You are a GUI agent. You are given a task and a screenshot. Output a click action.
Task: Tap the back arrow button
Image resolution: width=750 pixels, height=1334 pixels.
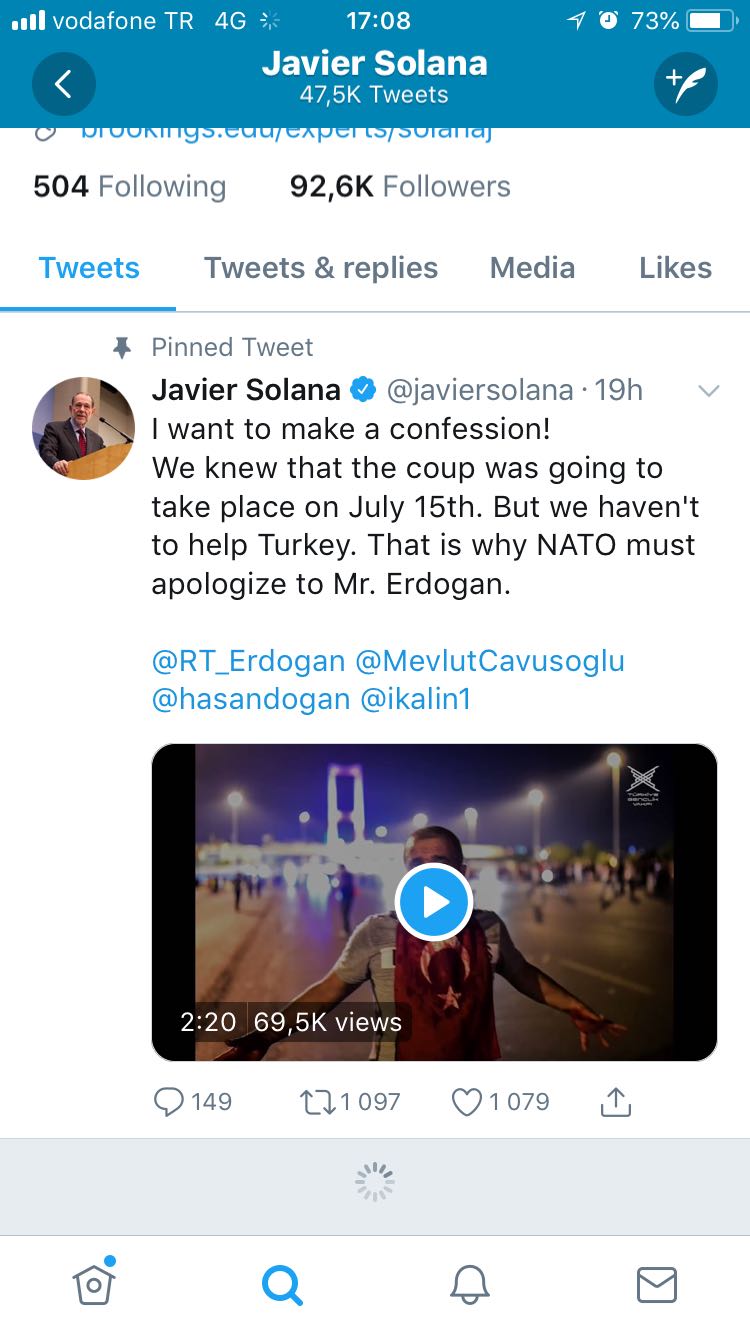pyautogui.click(x=63, y=84)
